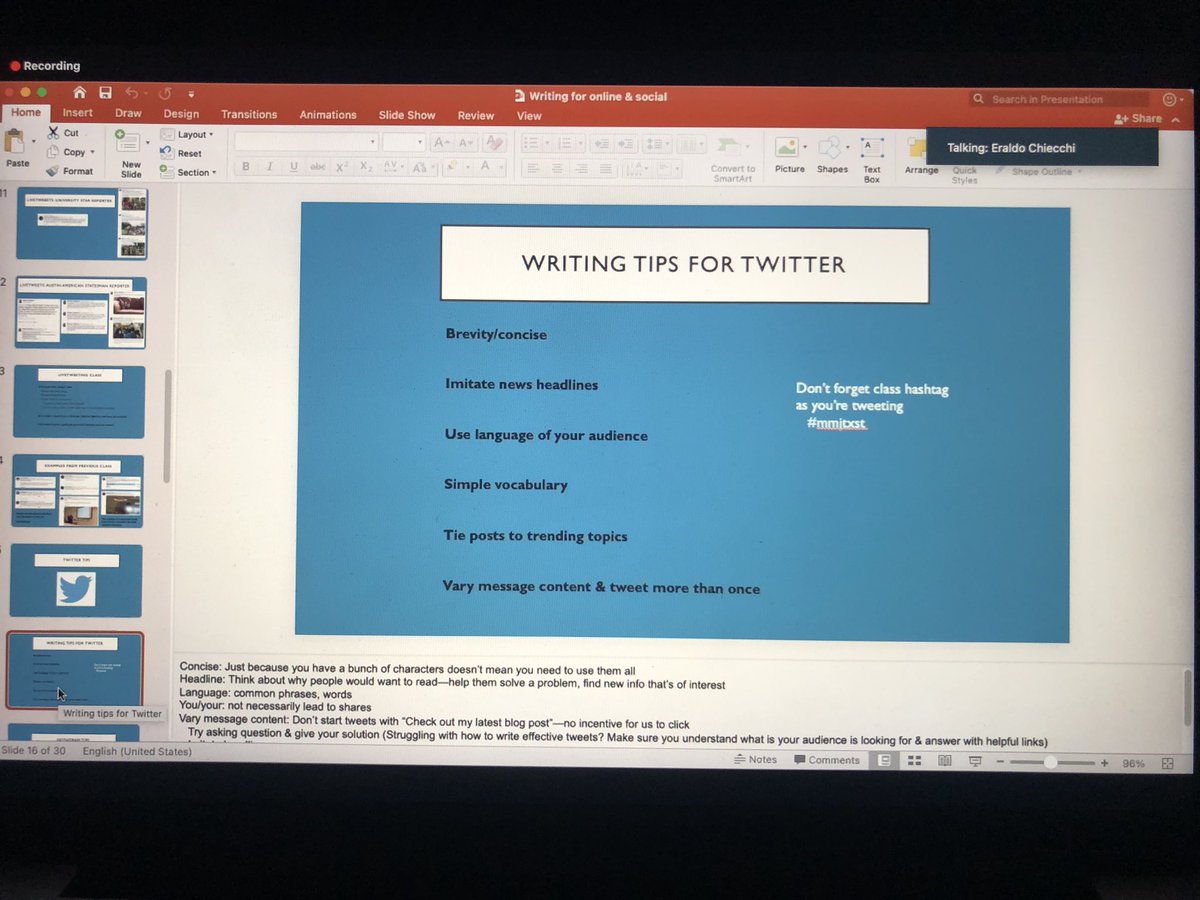This screenshot has height=900, width=1200.
Task: Click the Slide Sorter view icon
Action: 914,761
